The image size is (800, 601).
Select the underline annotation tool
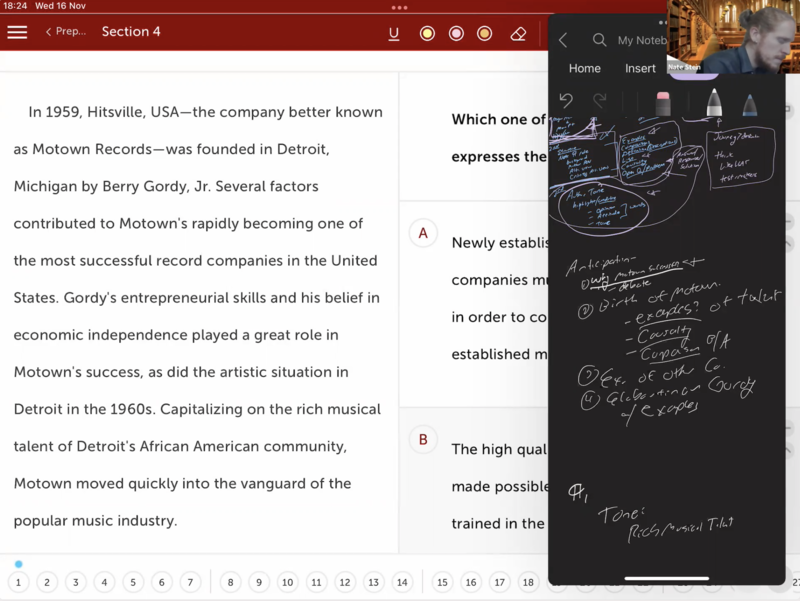point(394,33)
